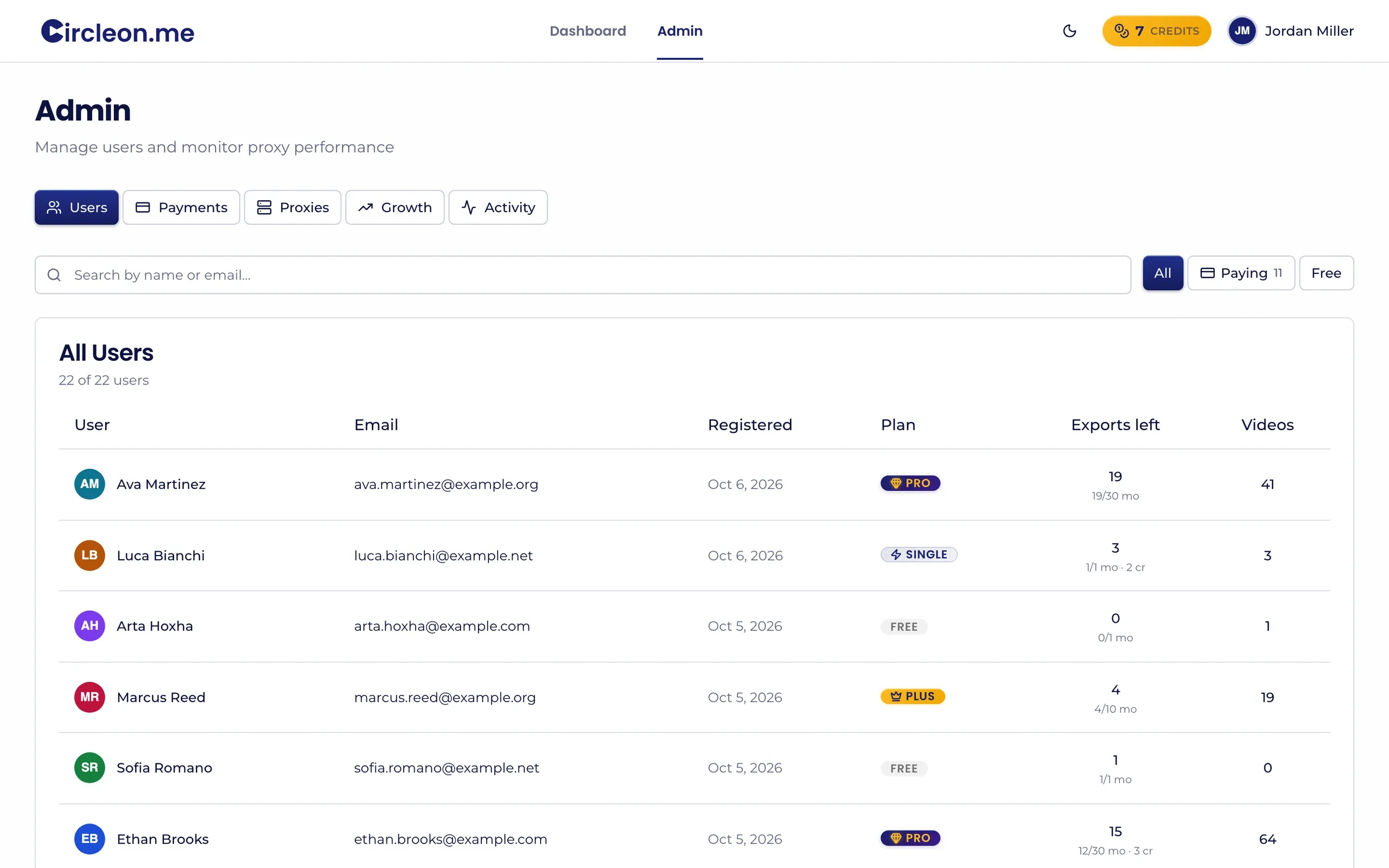Viewport: 1389px width, 868px height.
Task: Open the Dashboard nav tab
Action: pos(588,31)
